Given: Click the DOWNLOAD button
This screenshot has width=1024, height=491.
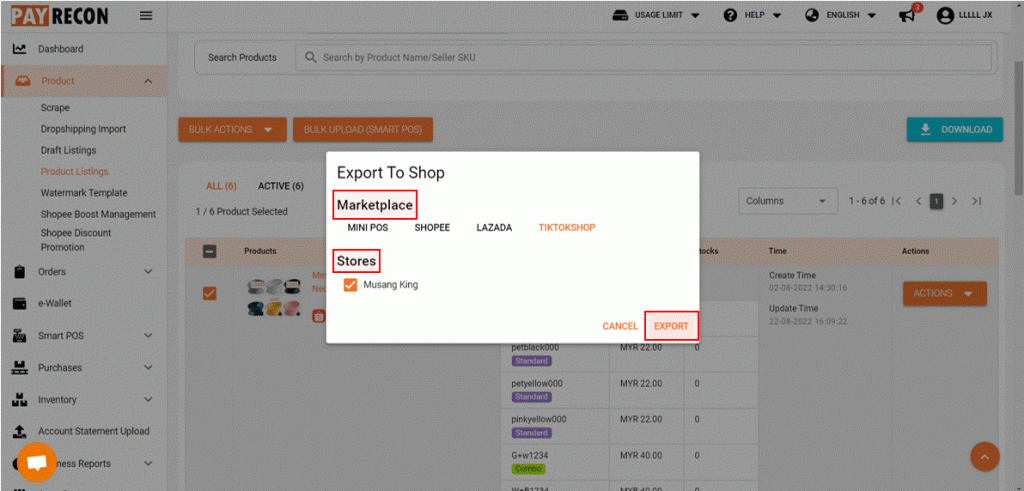Looking at the screenshot, I should click(x=955, y=129).
